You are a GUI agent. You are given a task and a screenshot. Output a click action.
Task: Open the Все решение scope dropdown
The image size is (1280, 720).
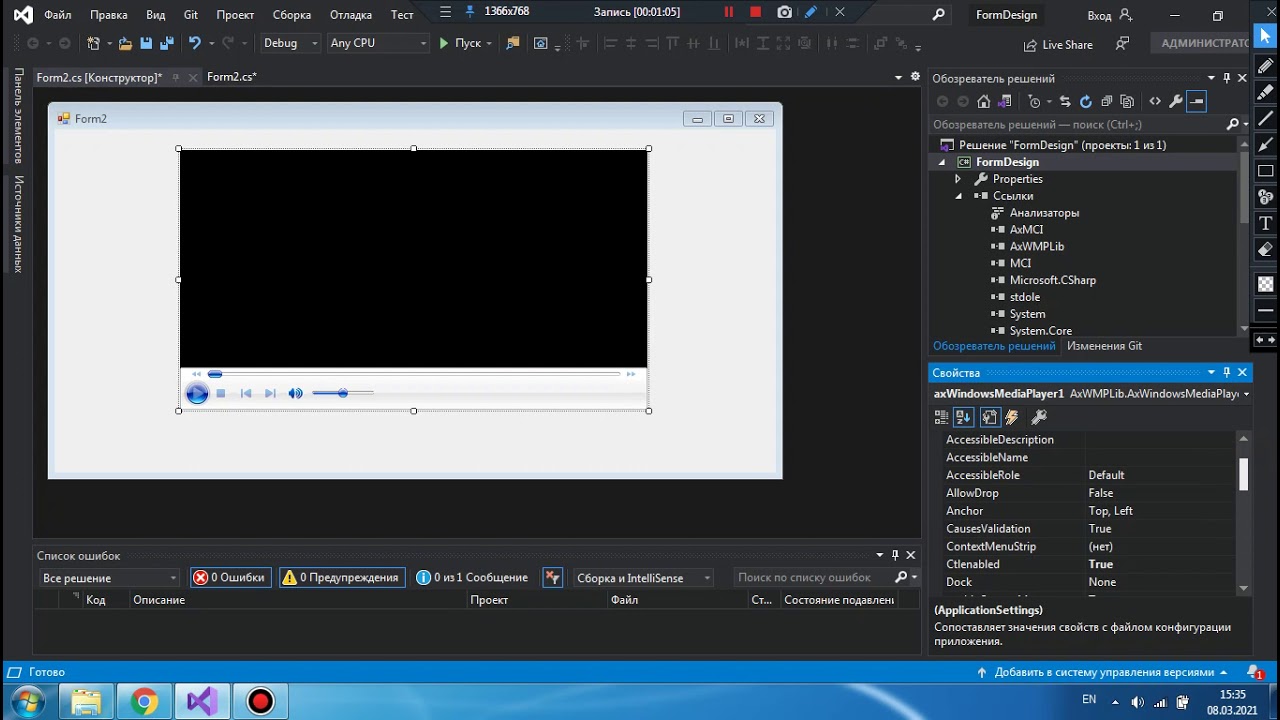pos(109,577)
